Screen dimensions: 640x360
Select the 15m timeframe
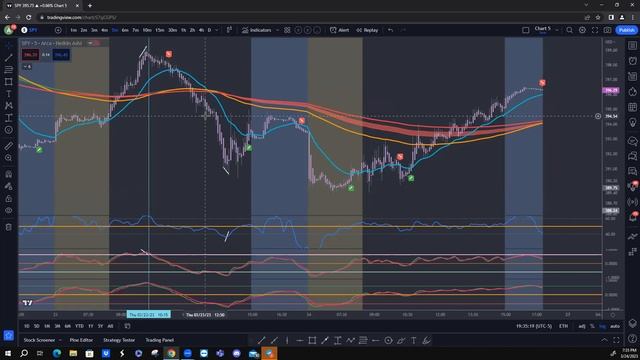tap(160, 30)
